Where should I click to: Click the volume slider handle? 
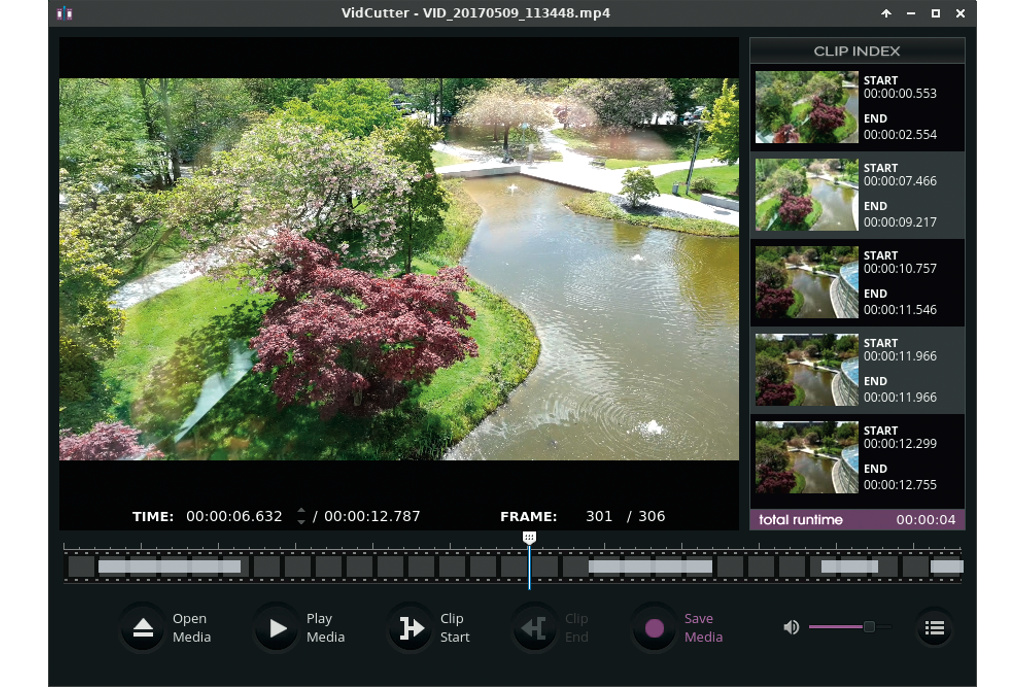point(869,627)
